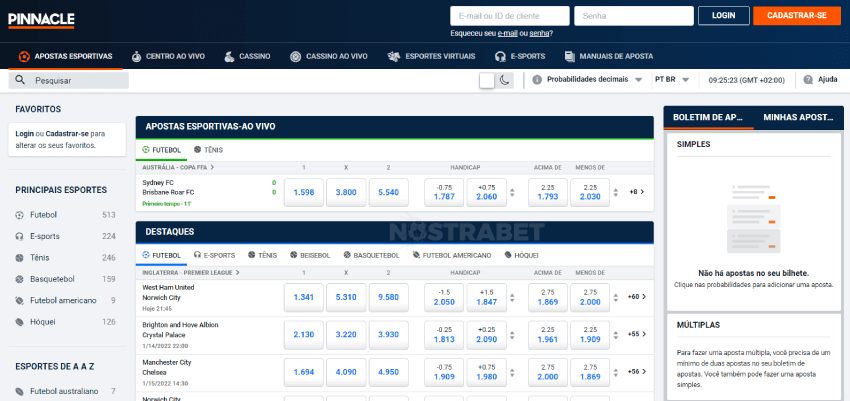Viewport: 850px width, 401px height.
Task: Expand +55 markets for Brighton match
Action: point(637,334)
